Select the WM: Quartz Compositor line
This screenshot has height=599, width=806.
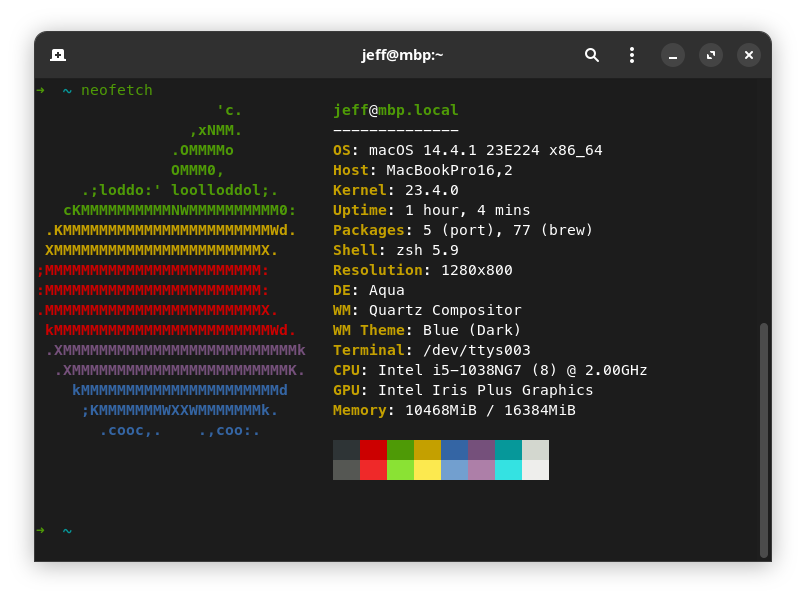[x=427, y=310]
